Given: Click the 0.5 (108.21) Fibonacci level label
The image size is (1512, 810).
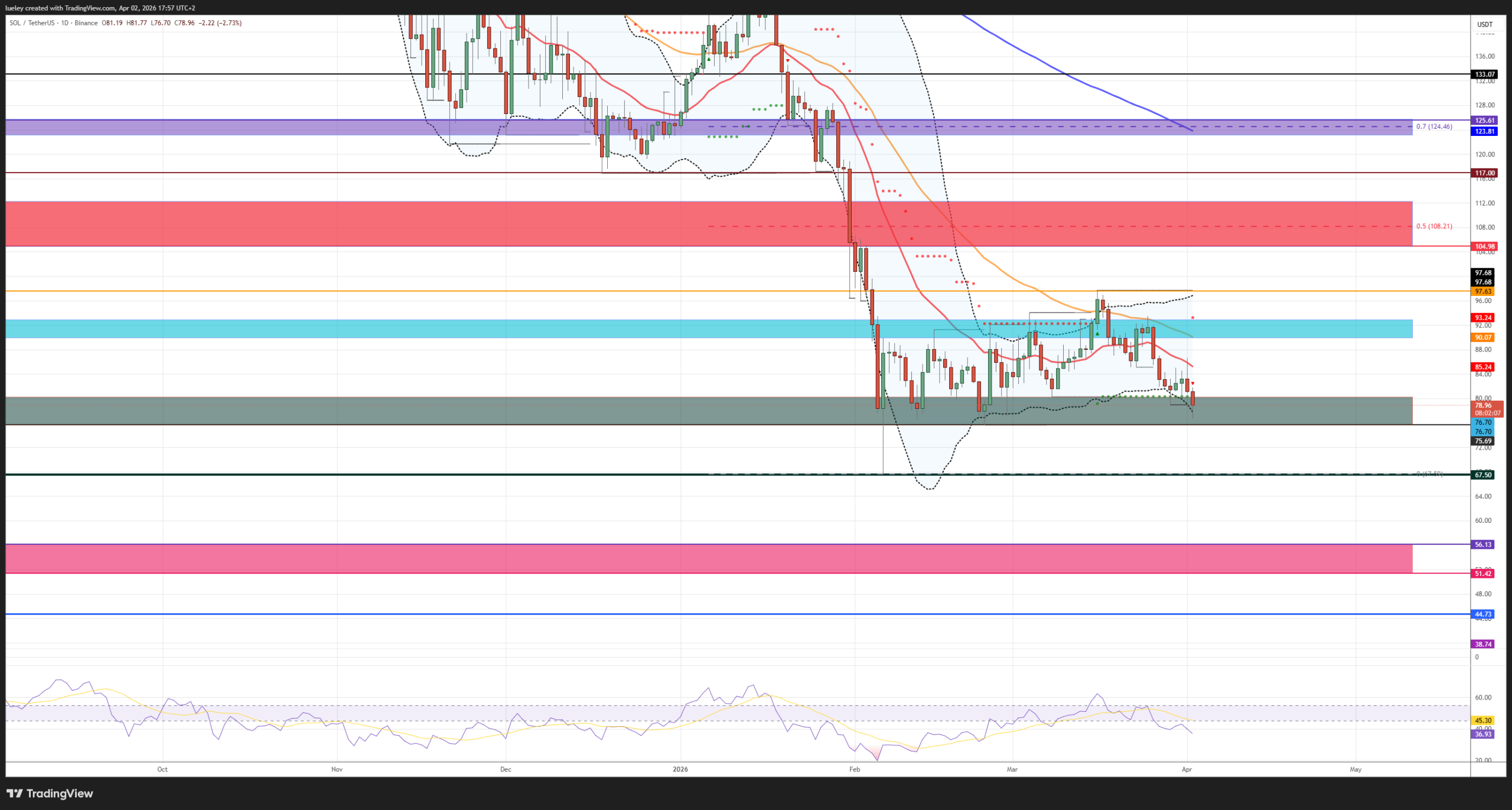Looking at the screenshot, I should pos(1433,226).
